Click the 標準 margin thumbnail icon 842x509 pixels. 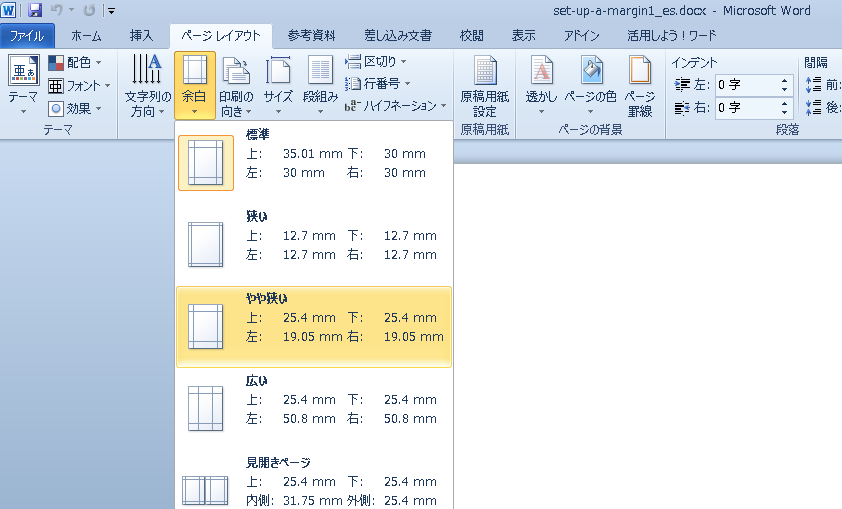[206, 163]
